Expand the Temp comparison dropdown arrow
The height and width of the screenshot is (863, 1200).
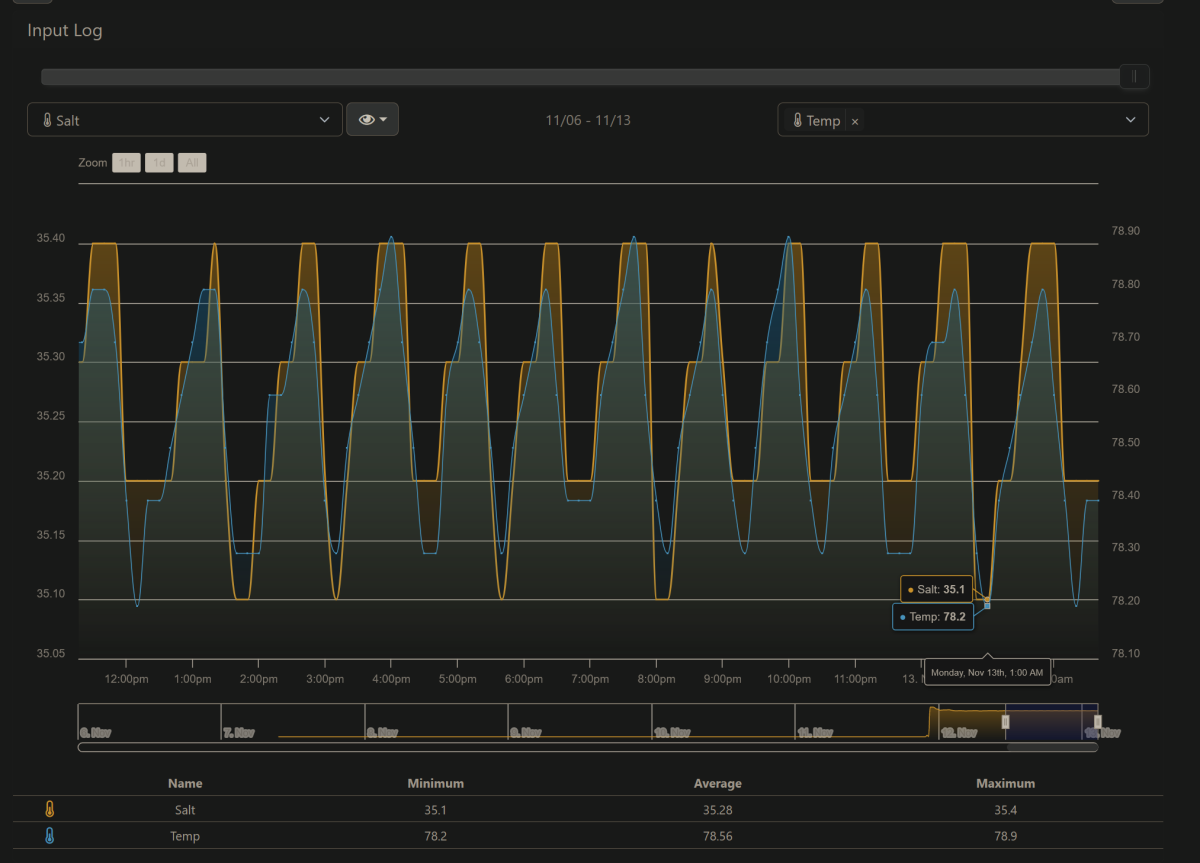(1131, 120)
